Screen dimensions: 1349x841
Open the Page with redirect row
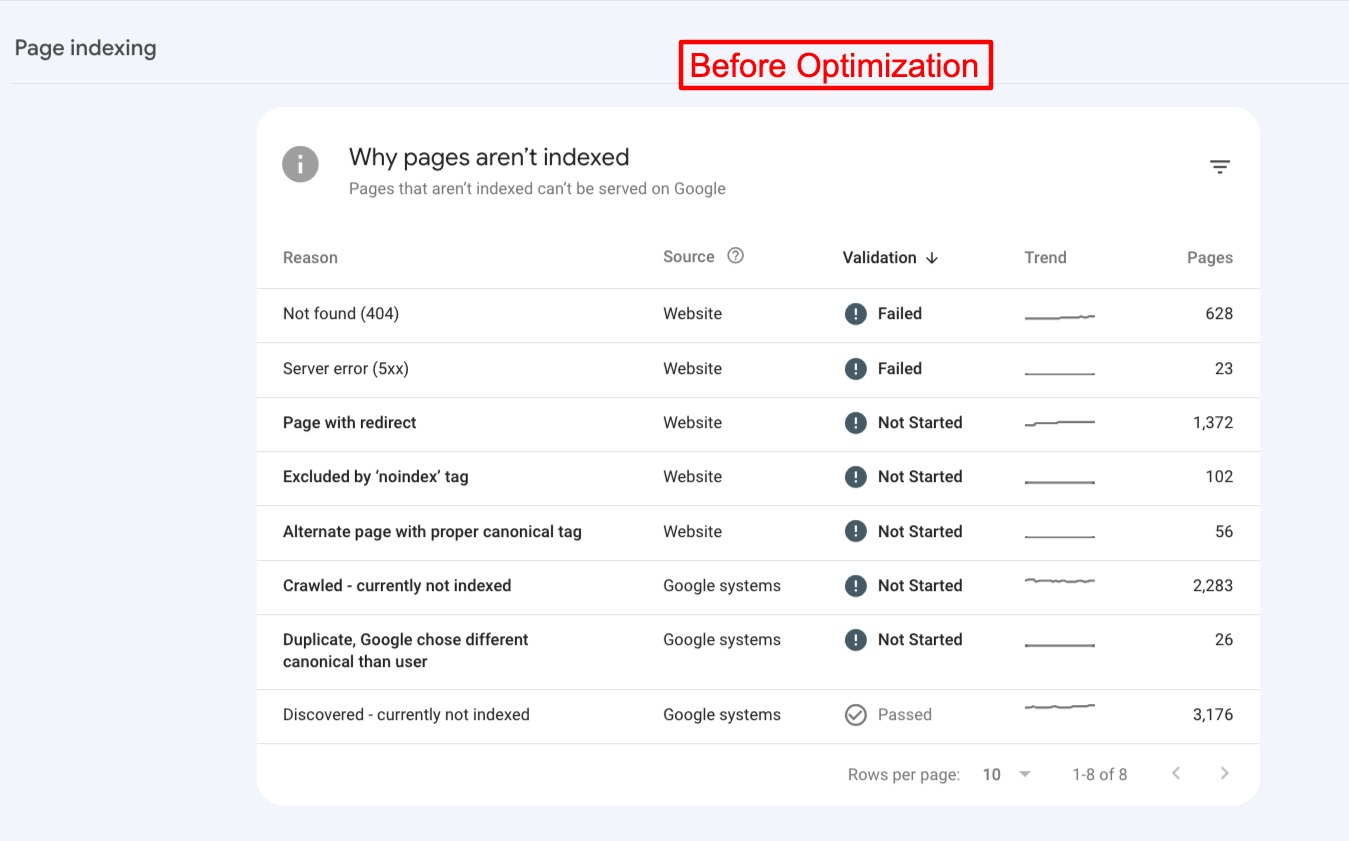350,423
